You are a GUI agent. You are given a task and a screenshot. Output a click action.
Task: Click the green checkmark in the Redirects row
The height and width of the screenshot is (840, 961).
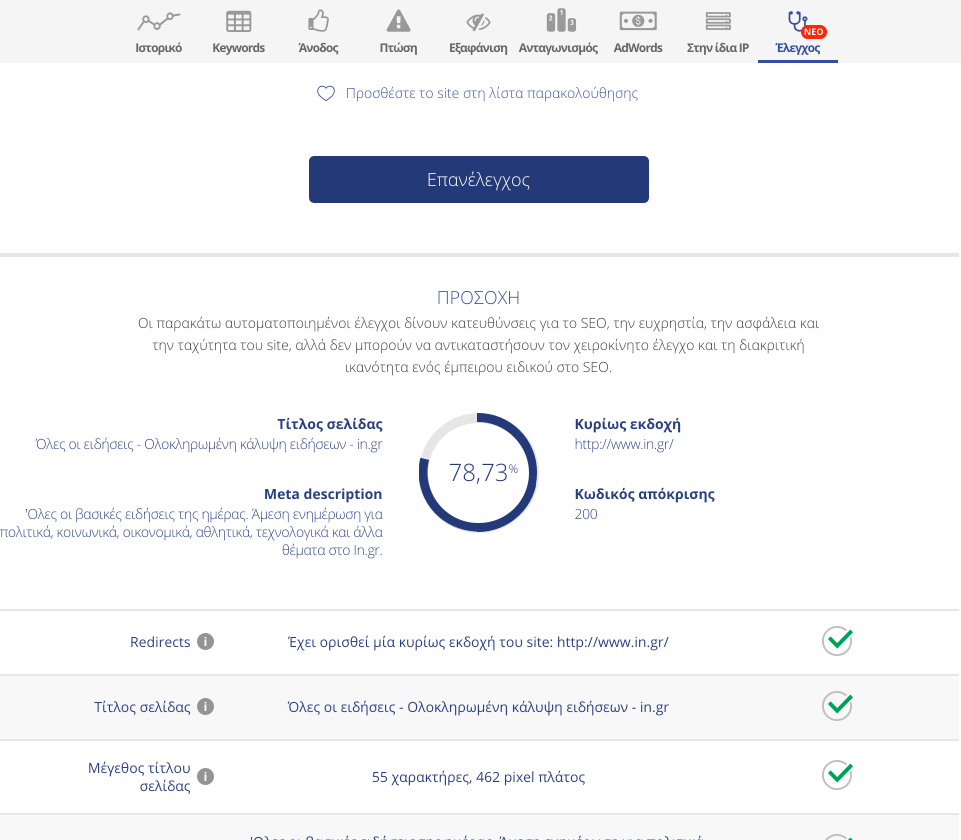coord(837,641)
